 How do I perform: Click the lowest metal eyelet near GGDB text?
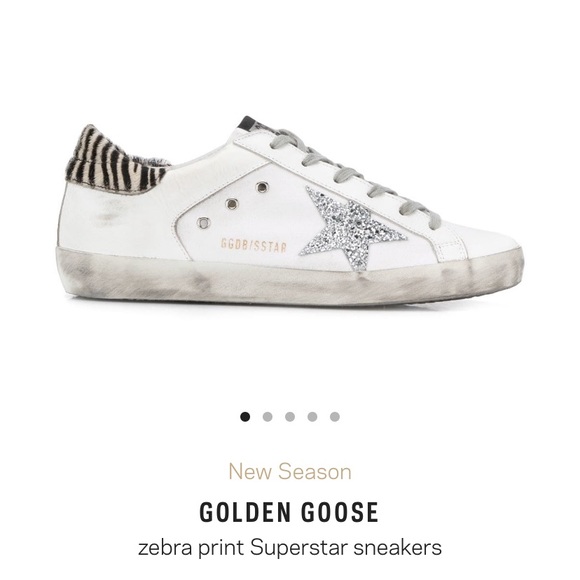(x=203, y=223)
